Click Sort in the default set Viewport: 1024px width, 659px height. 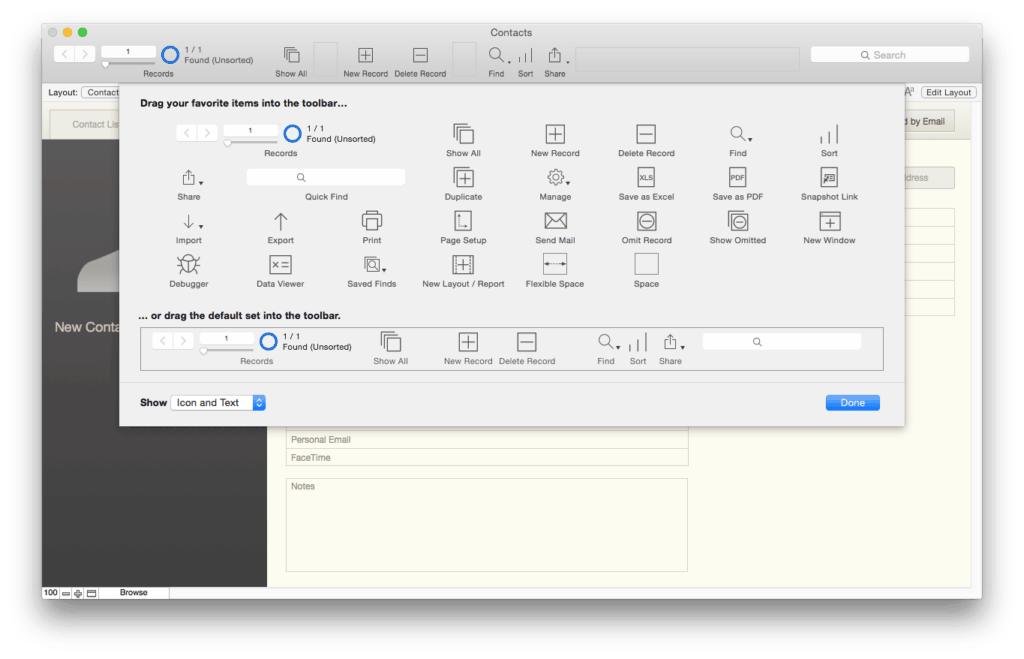(x=638, y=348)
